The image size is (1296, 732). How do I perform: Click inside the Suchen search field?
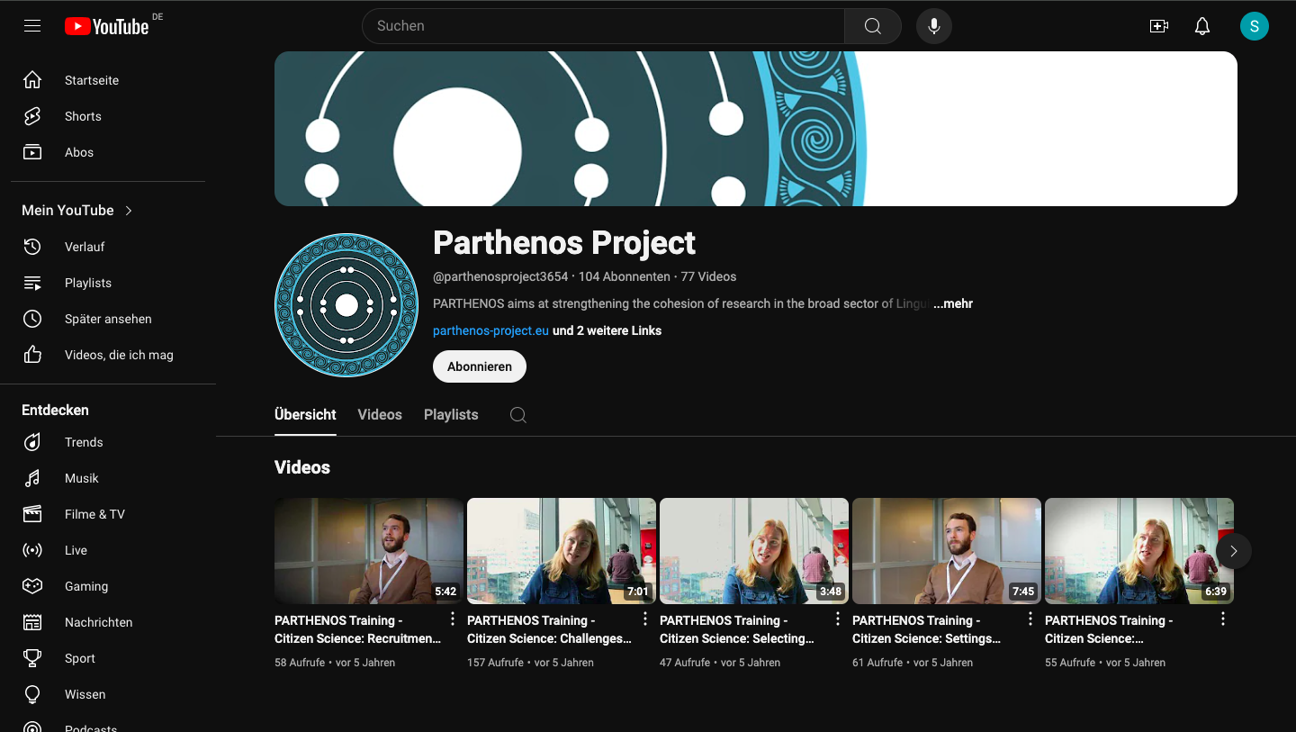coord(600,25)
